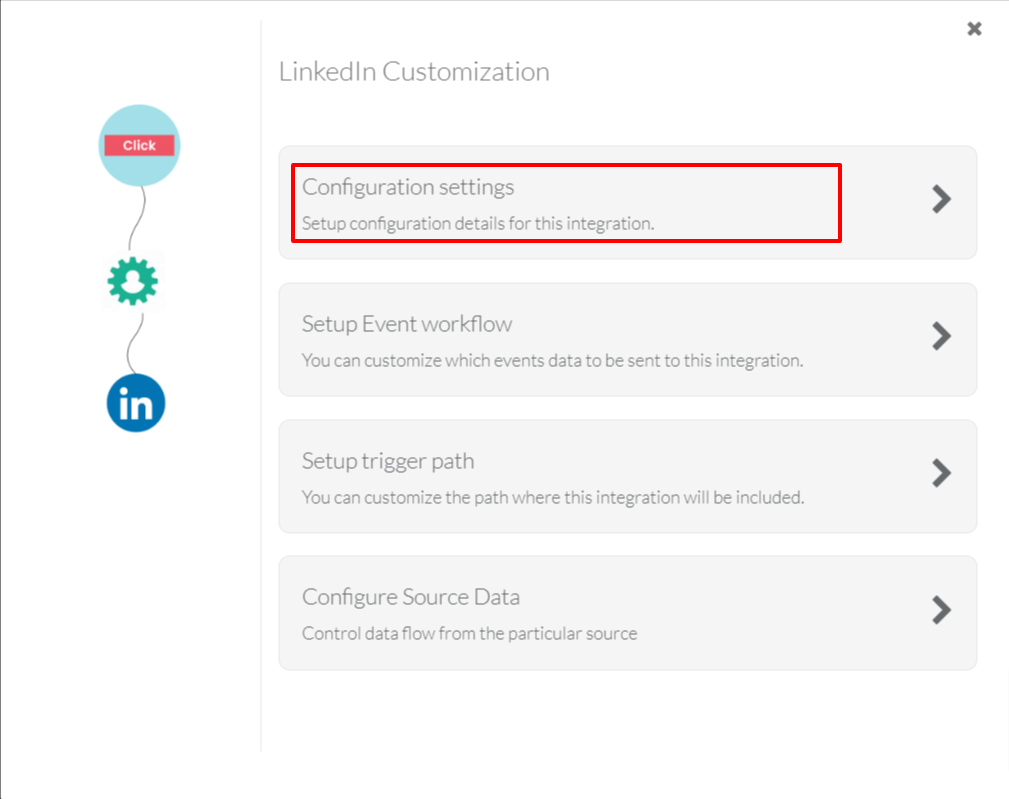Click the Configure Source Data chevron arrow
Viewport: 1009px width, 799px height.
pos(941,609)
